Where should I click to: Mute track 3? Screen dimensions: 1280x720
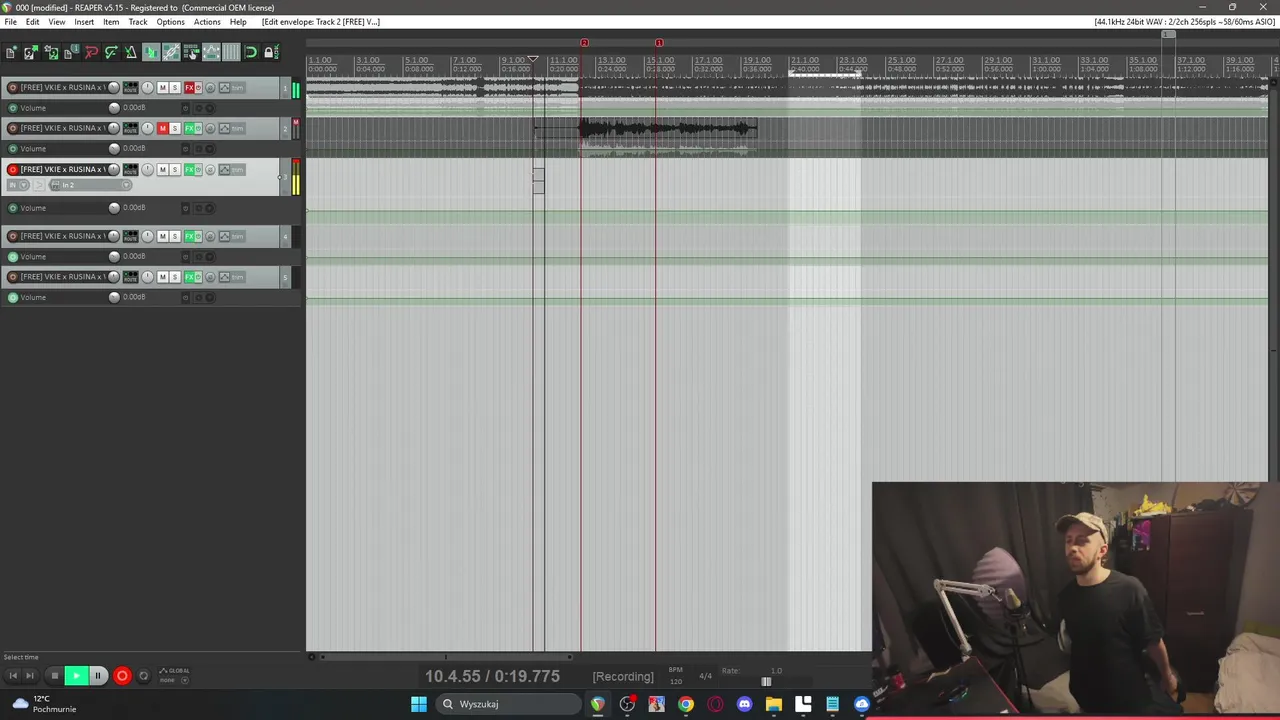point(162,170)
